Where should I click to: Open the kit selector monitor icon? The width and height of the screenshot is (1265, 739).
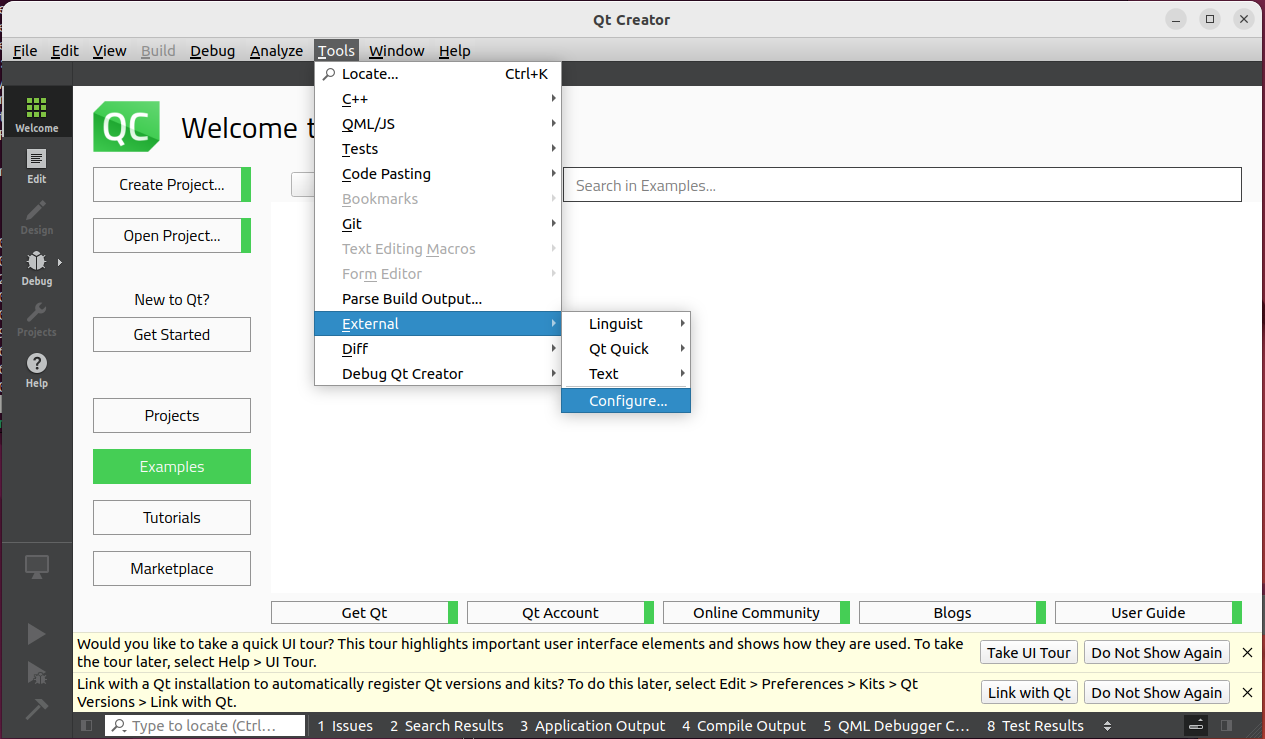click(x=36, y=567)
